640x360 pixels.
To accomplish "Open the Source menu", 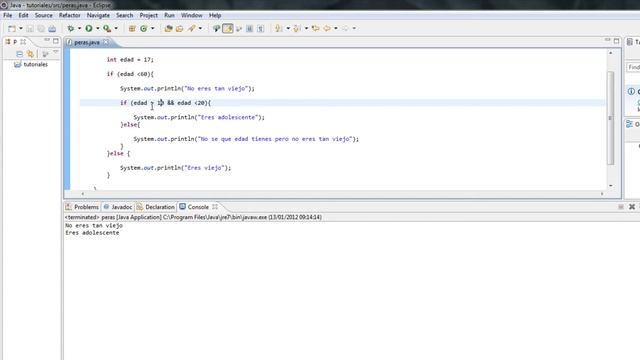I will click(44, 15).
